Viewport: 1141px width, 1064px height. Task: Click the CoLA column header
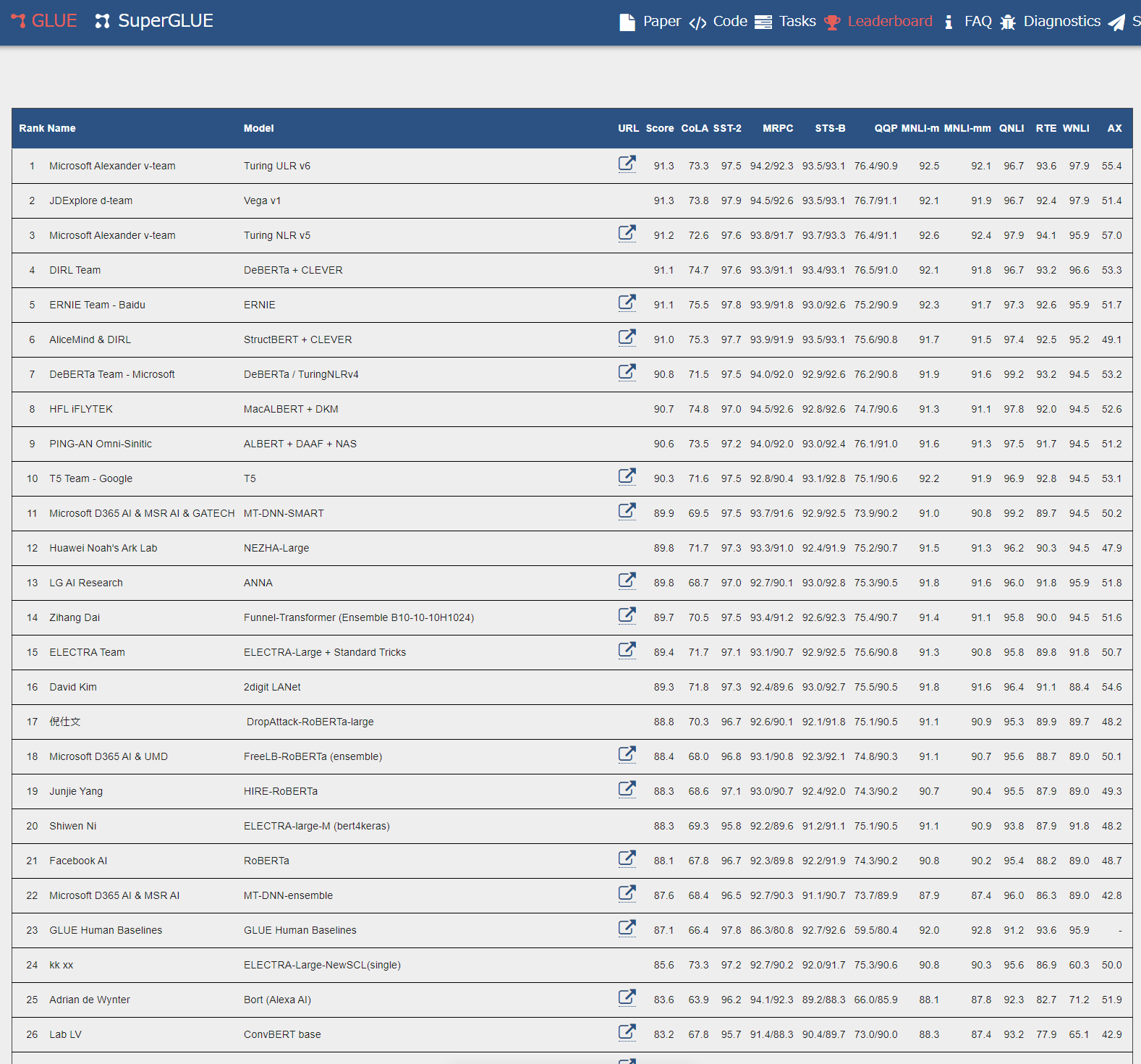coord(695,128)
